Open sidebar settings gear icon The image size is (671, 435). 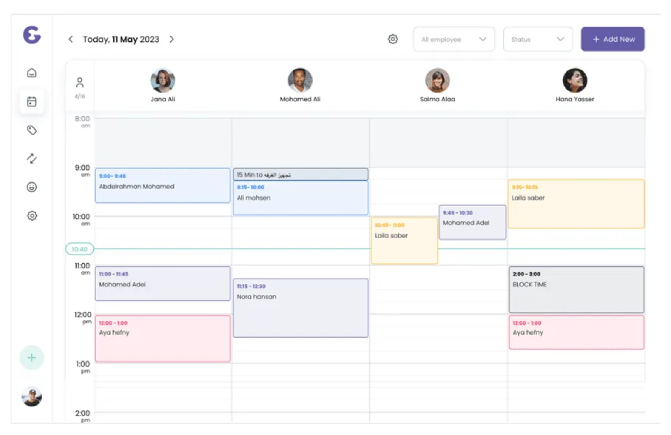tap(32, 215)
